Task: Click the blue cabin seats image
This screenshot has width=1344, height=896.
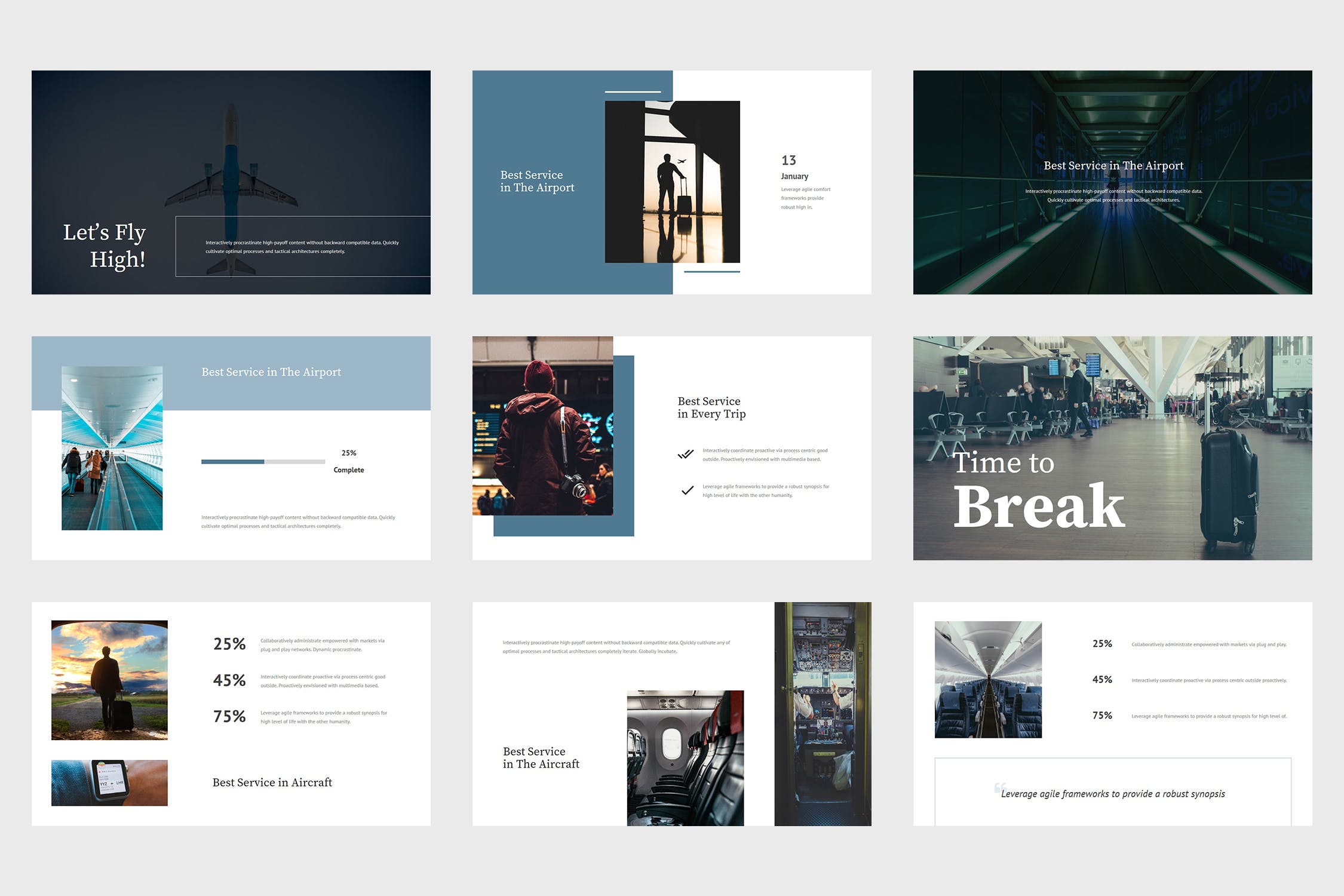Action: [x=988, y=679]
